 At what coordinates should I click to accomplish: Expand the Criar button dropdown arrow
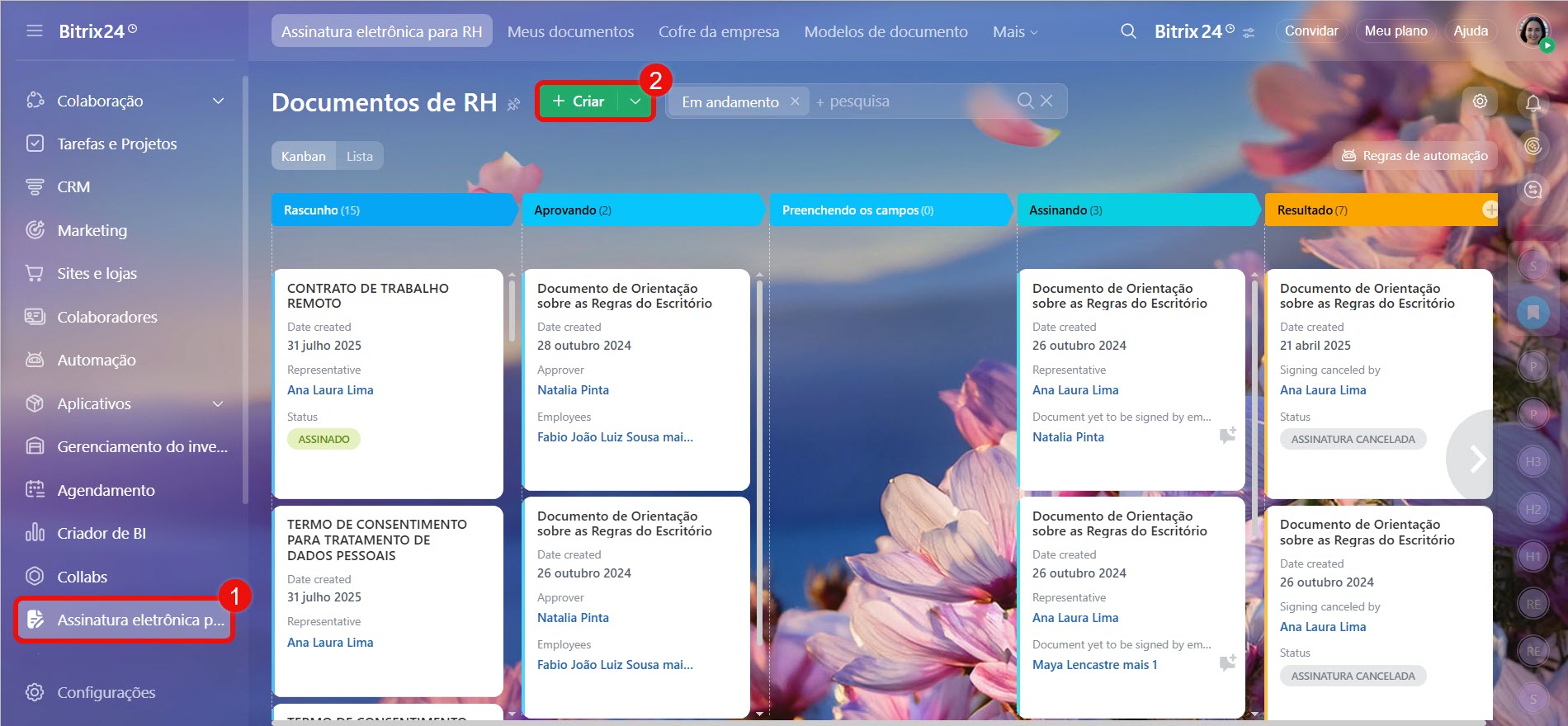point(635,101)
